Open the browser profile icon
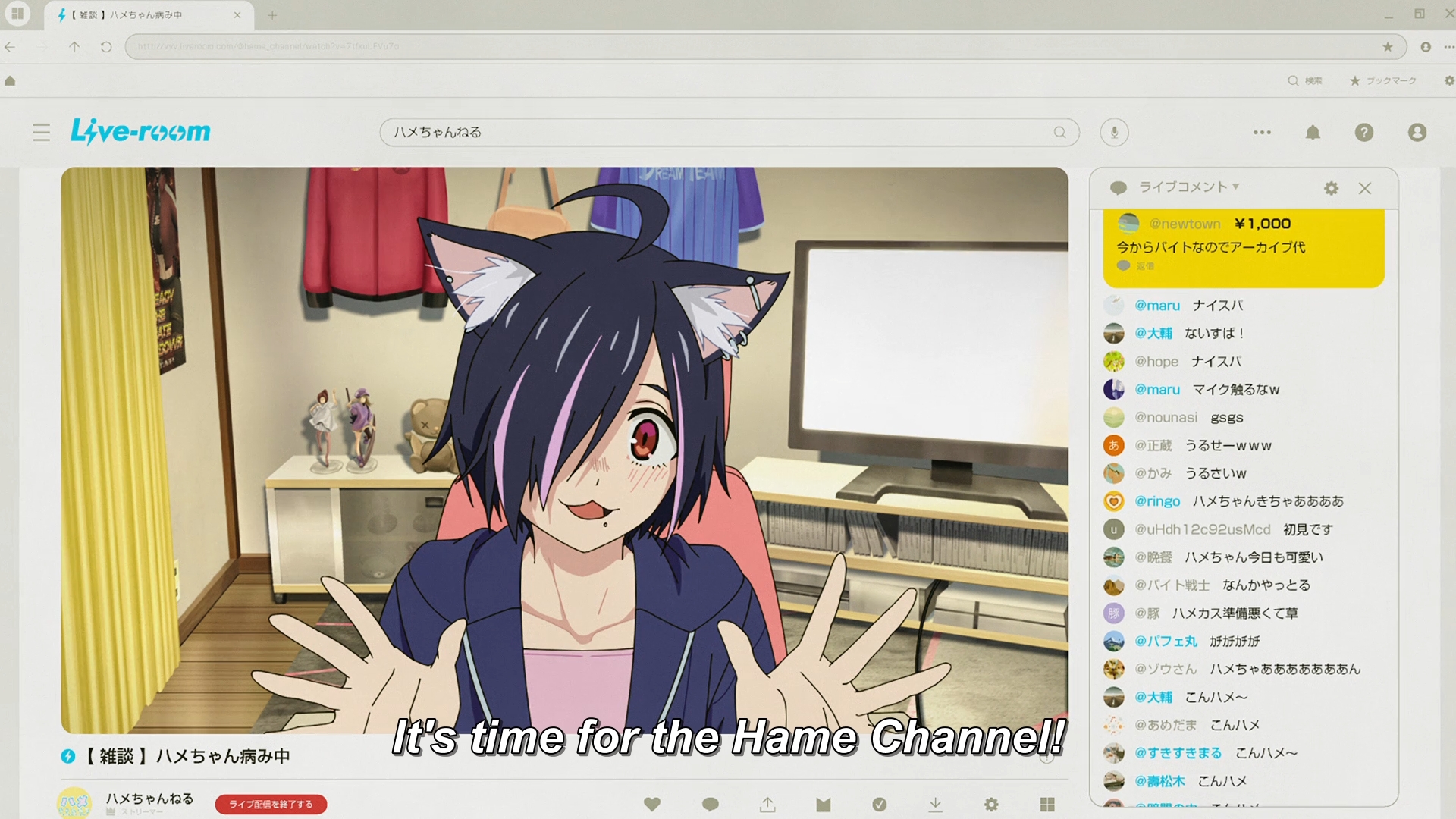1456x819 pixels. pos(1426,47)
